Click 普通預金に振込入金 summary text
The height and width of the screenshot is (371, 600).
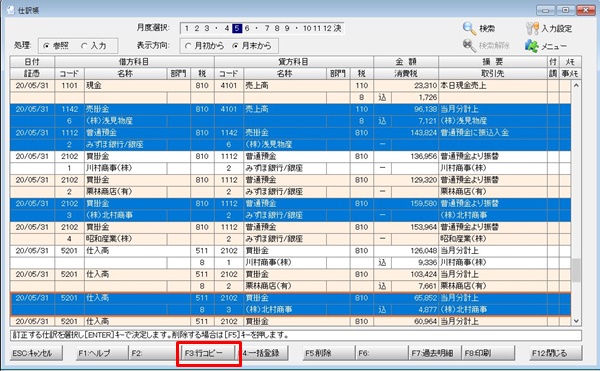(474, 133)
